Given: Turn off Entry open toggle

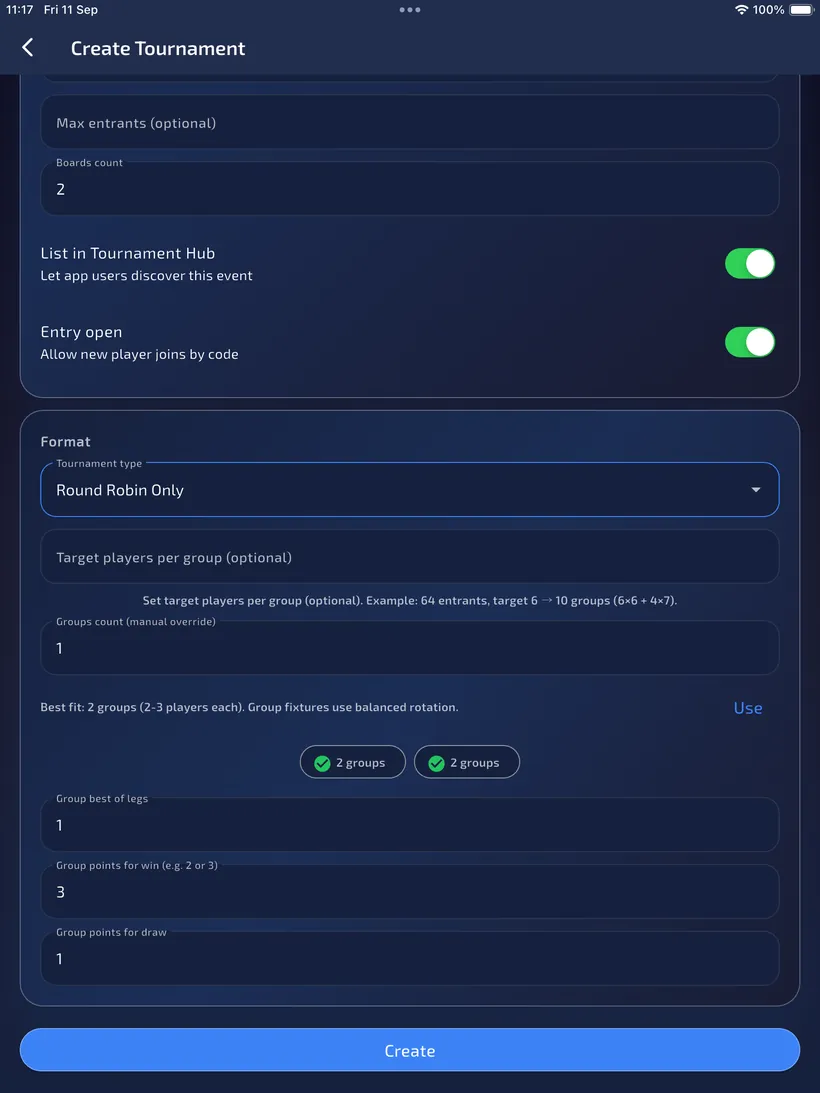Looking at the screenshot, I should click(750, 342).
